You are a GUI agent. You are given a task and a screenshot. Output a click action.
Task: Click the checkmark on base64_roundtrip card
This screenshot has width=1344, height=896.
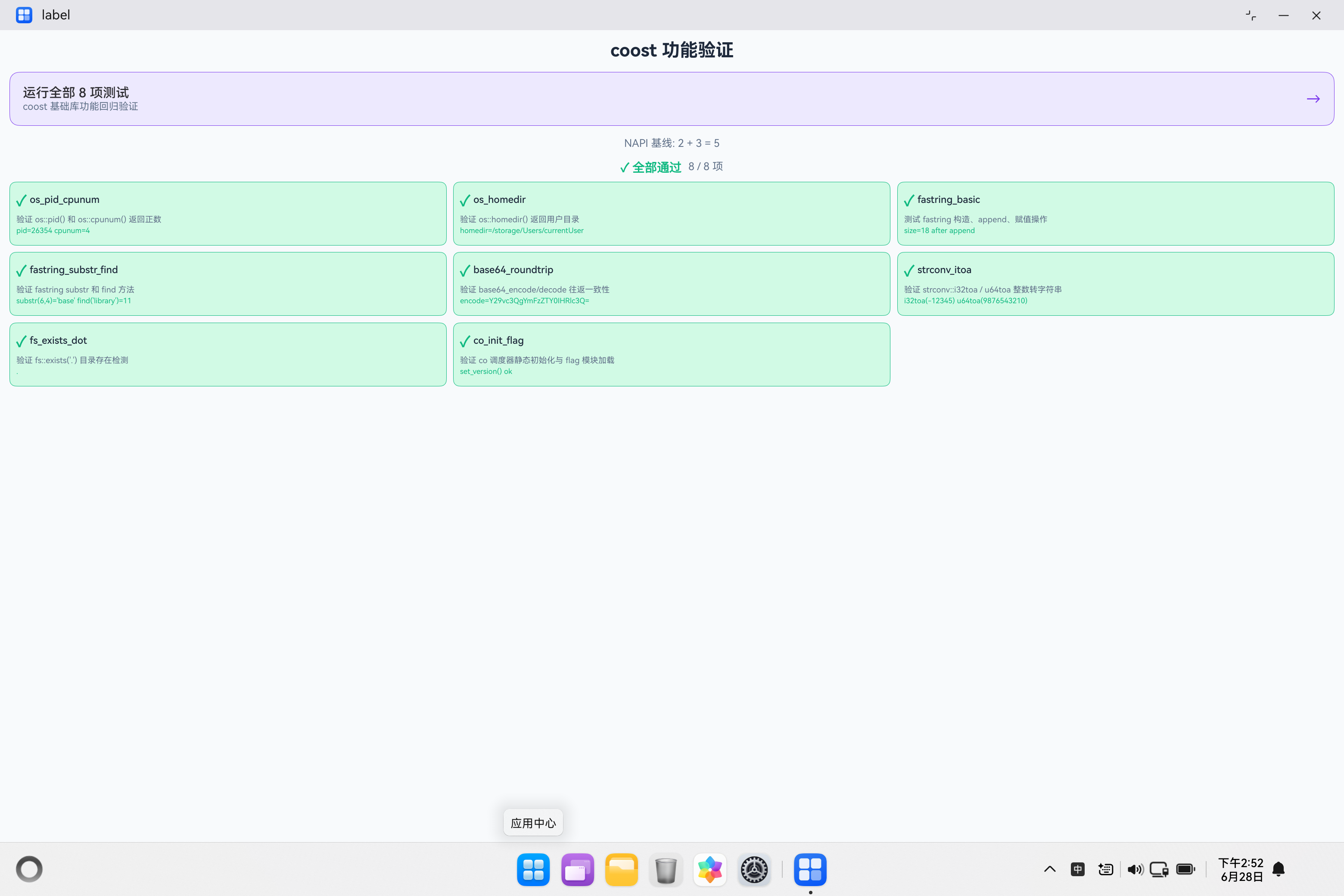coord(465,271)
